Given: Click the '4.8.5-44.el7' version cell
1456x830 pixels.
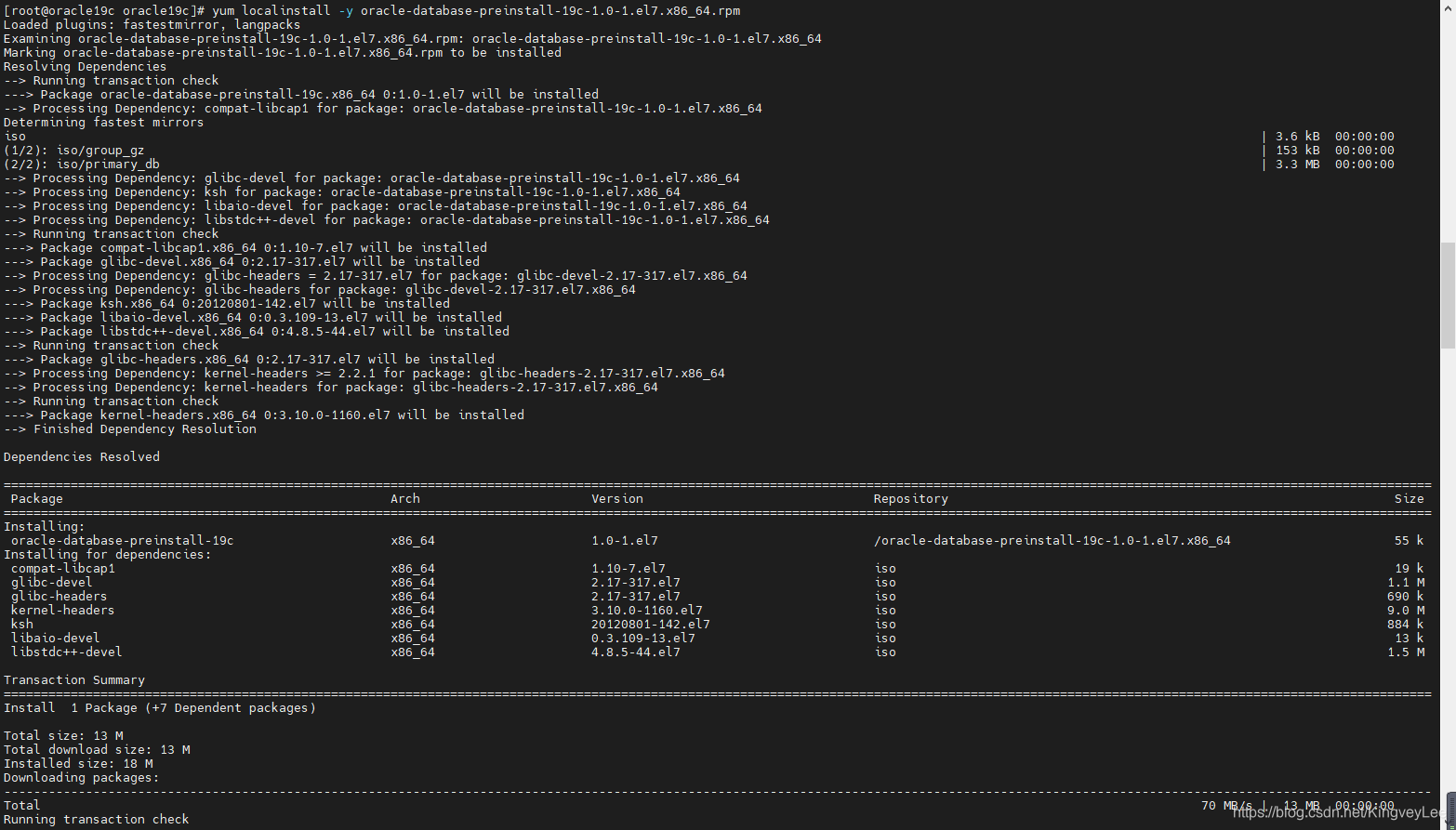Looking at the screenshot, I should pyautogui.click(x=635, y=652).
